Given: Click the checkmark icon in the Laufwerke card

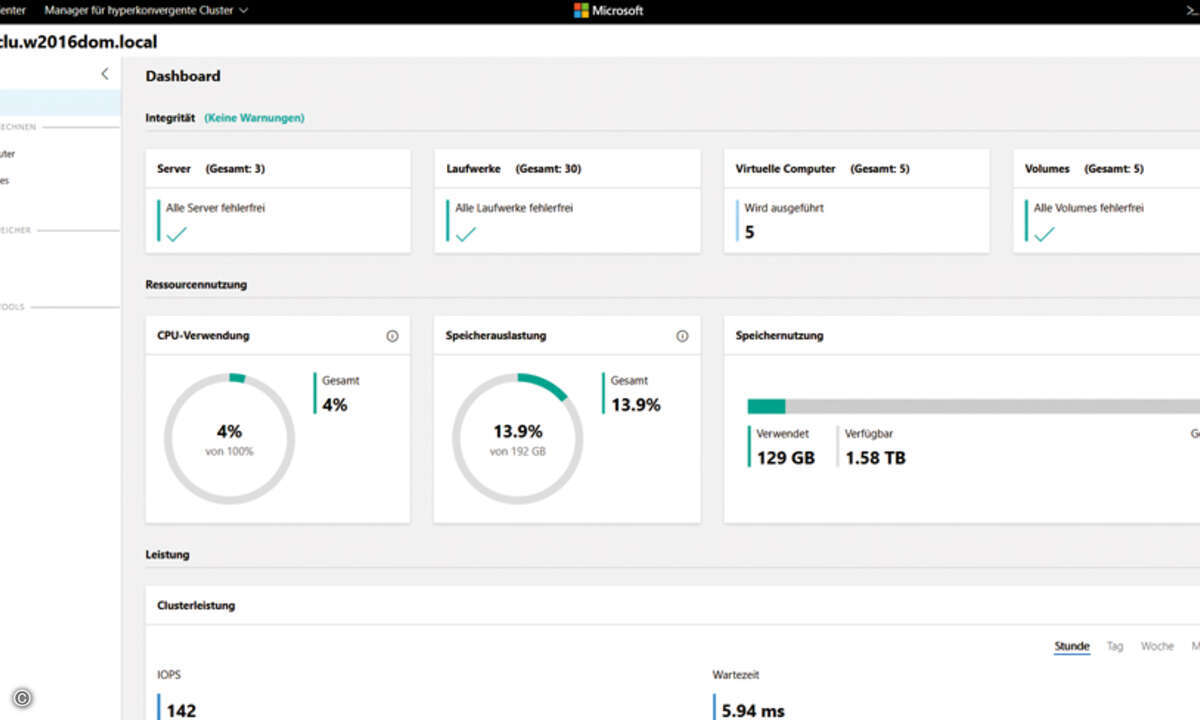Looking at the screenshot, I should pos(465,234).
